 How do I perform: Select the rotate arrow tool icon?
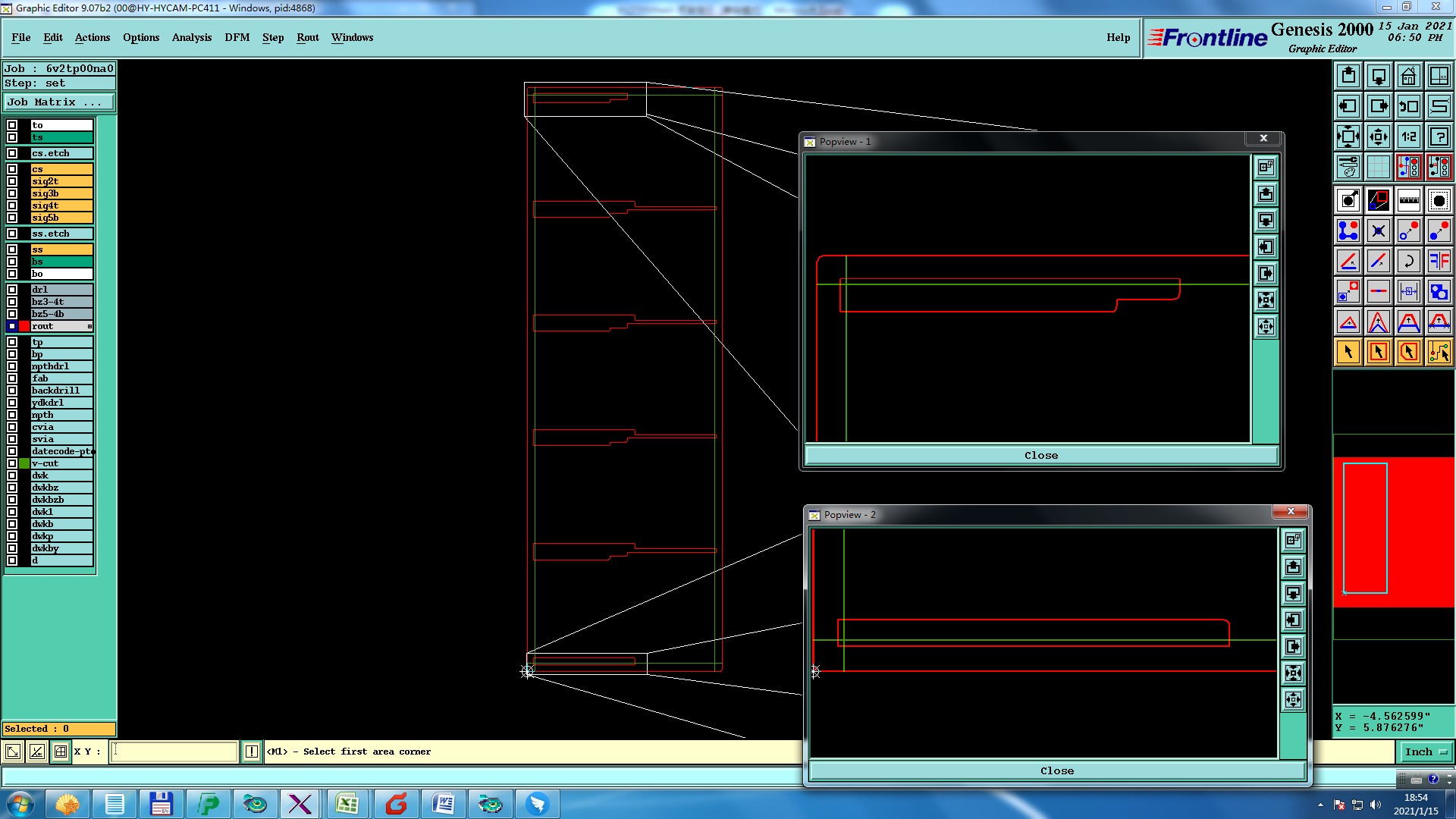click(x=1408, y=261)
